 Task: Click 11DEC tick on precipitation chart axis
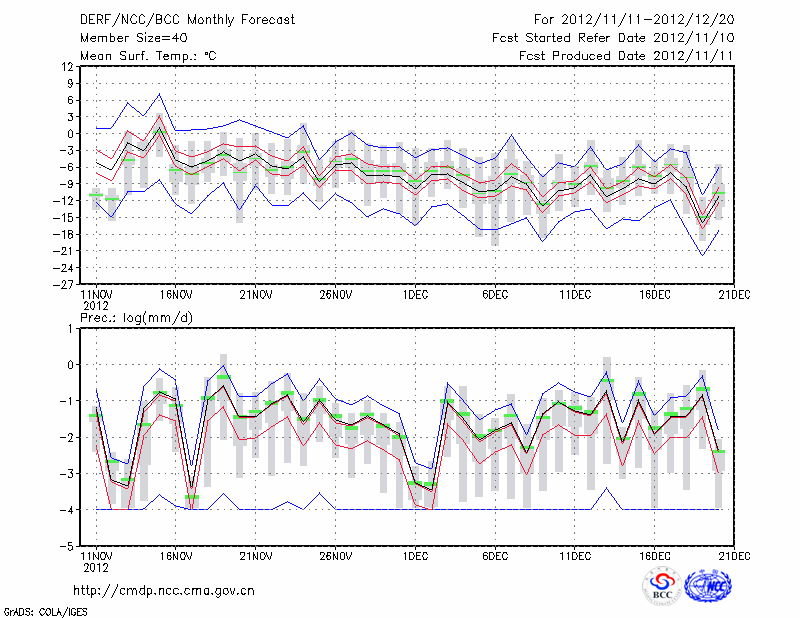(575, 554)
